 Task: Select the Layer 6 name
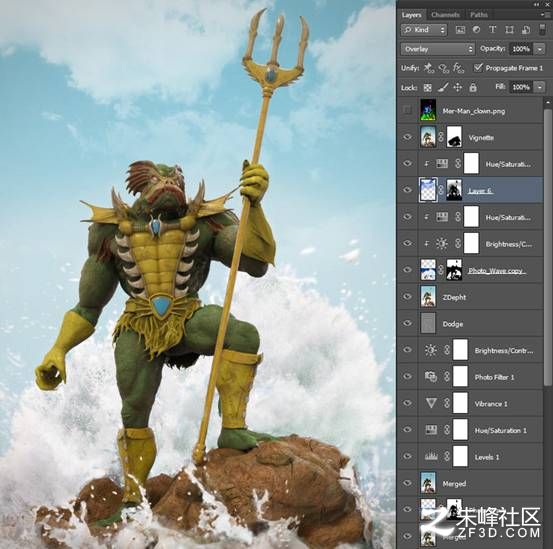(480, 191)
